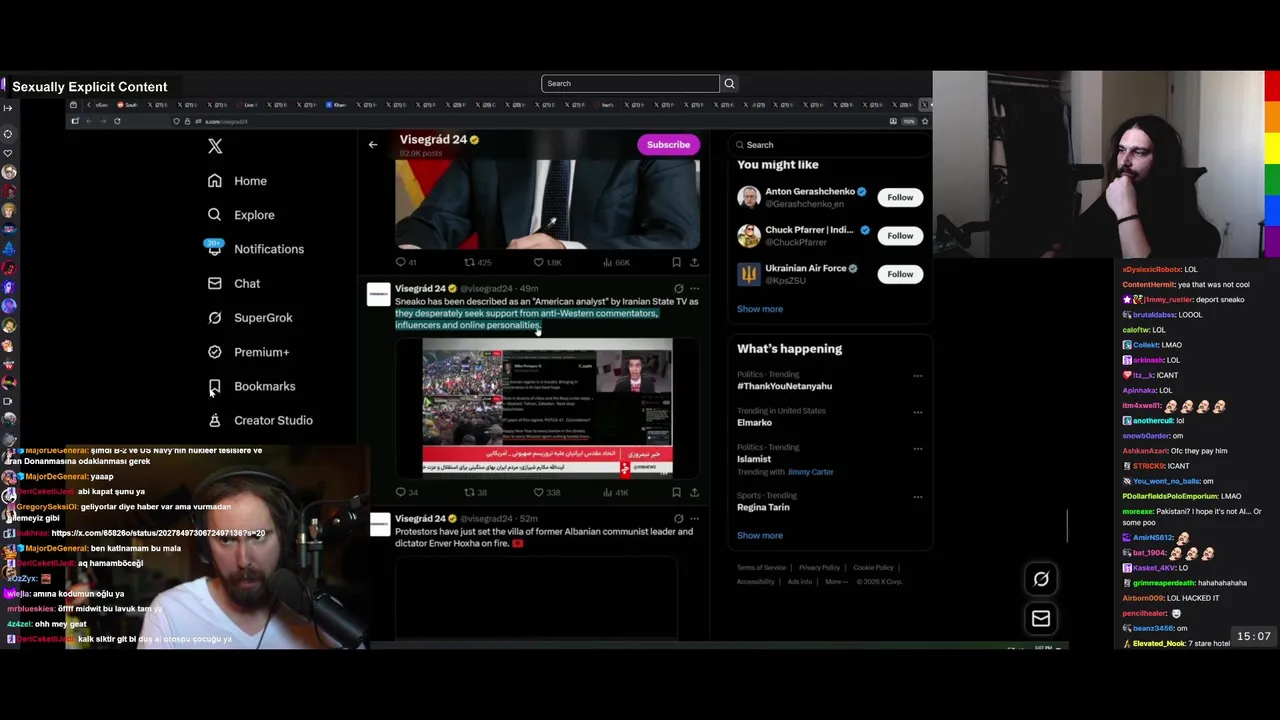Open Anton Gerashchenko's avatar

pyautogui.click(x=749, y=197)
